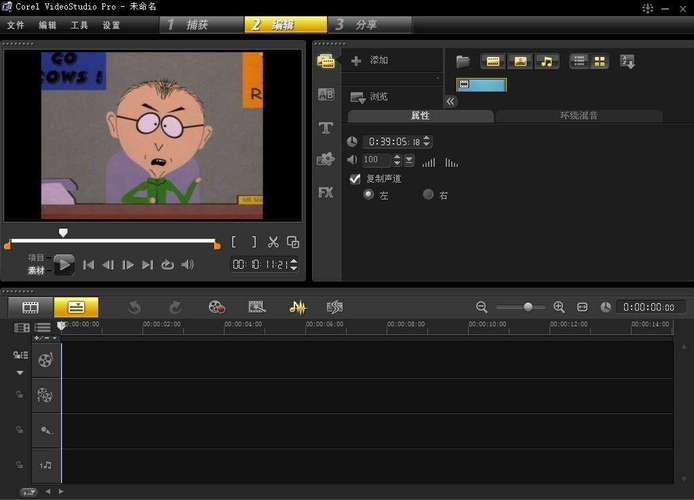The height and width of the screenshot is (500, 694).
Task: Open the FX filter library
Action: [x=326, y=192]
